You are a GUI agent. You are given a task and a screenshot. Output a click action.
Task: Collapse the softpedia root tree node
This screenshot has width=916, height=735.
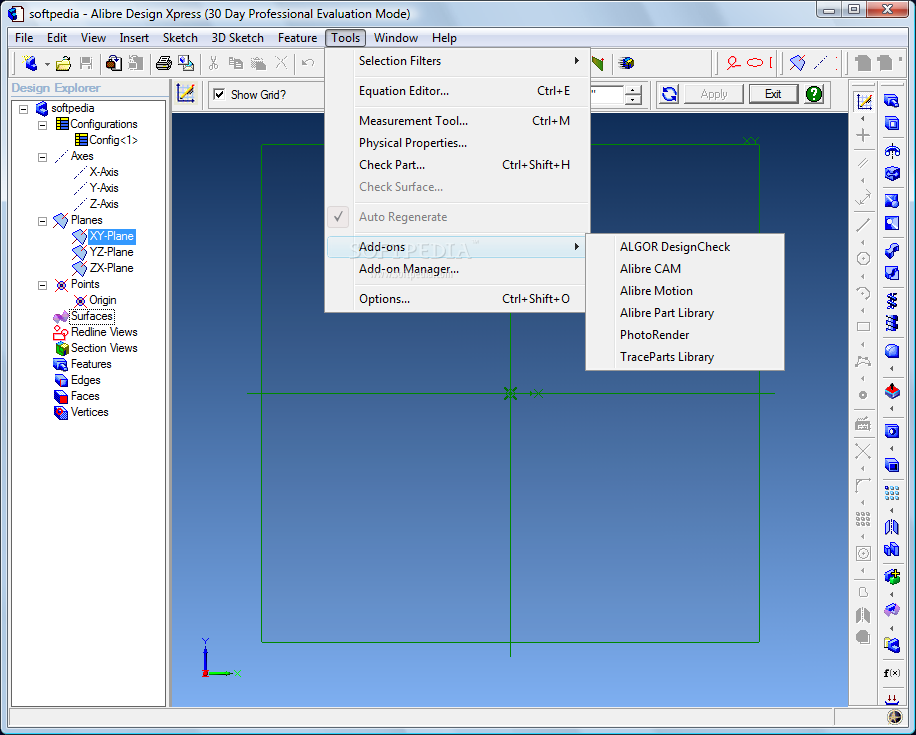23,109
